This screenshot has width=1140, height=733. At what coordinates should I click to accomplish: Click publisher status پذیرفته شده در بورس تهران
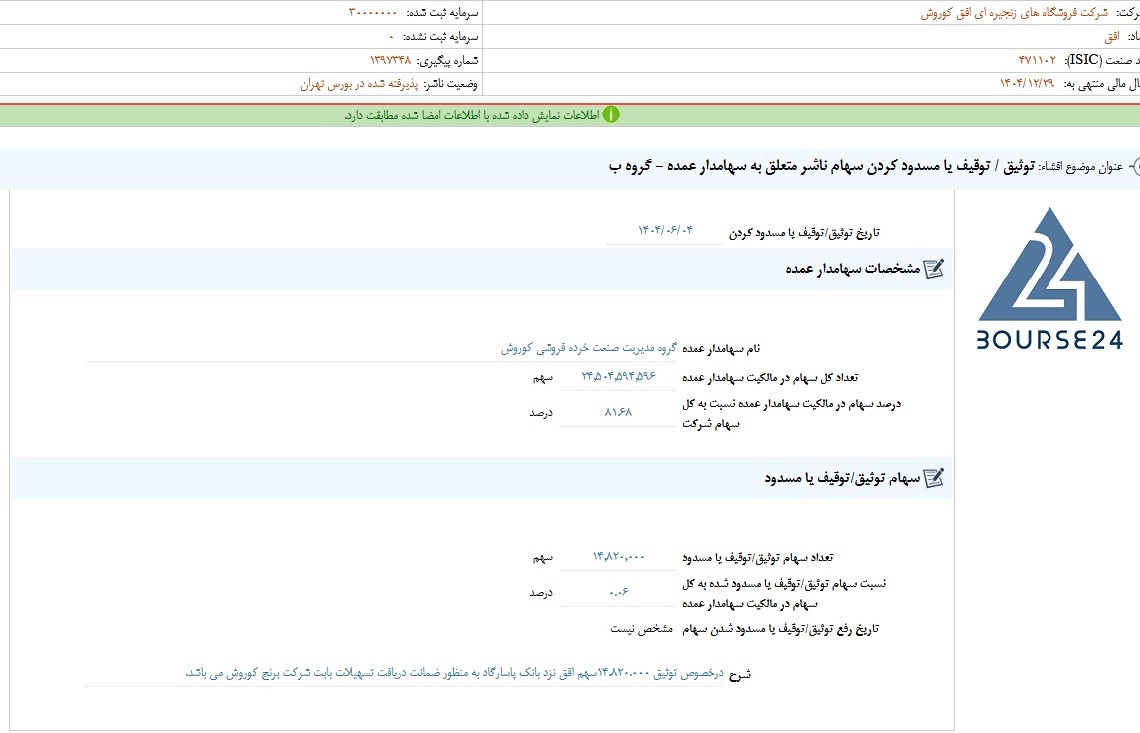pyautogui.click(x=359, y=84)
